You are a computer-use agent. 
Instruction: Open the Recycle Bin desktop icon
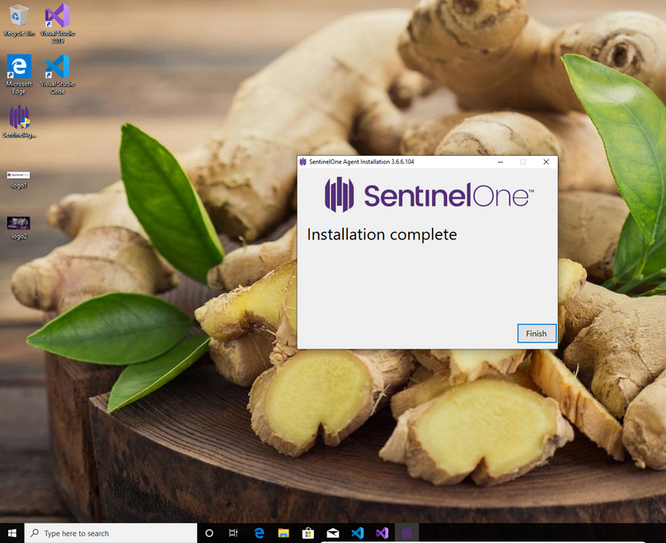[x=19, y=20]
